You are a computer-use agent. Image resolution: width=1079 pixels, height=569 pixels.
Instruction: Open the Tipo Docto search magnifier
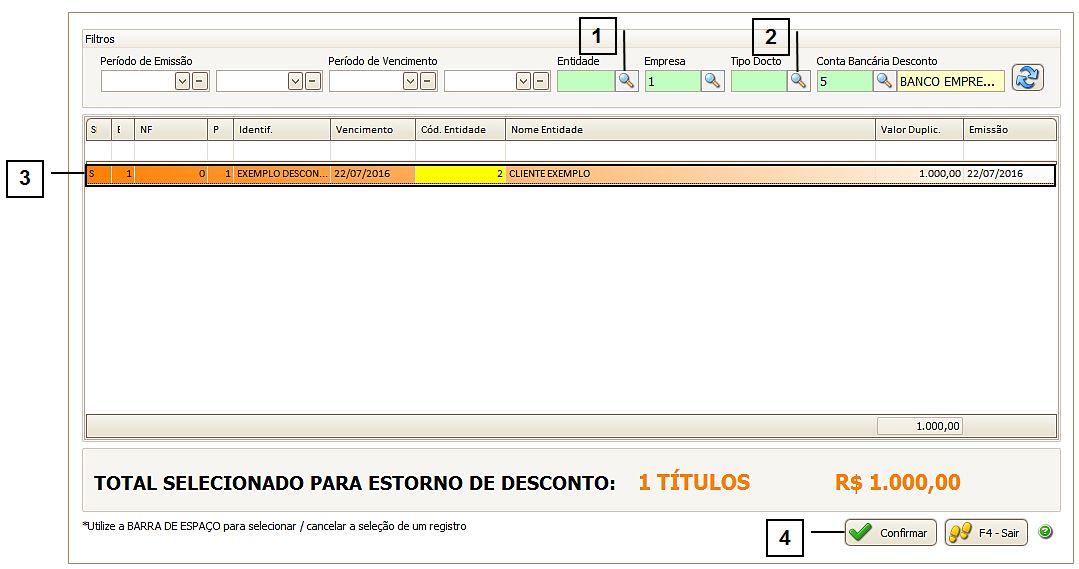click(798, 82)
